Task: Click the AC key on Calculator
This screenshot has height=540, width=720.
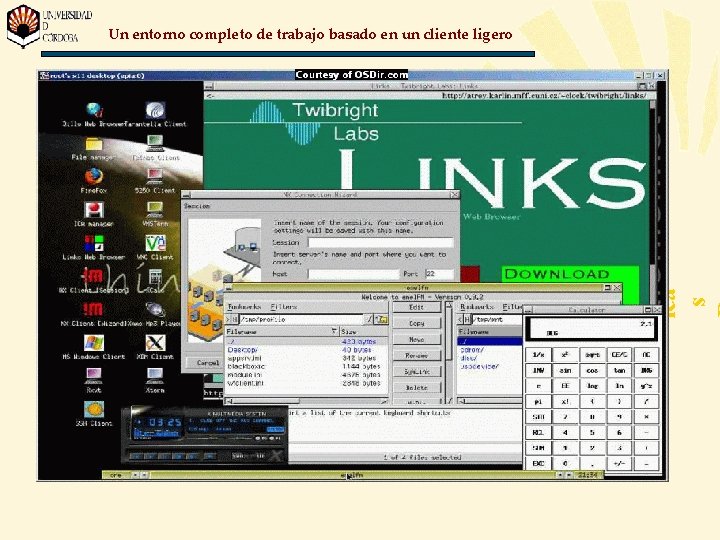Action: pyautogui.click(x=646, y=354)
